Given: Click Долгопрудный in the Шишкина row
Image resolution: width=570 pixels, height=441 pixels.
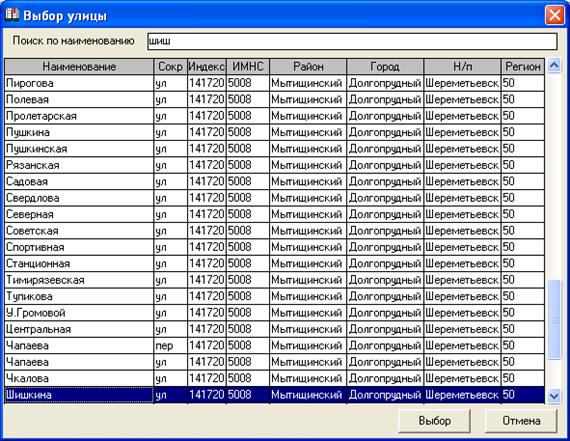Looking at the screenshot, I should point(385,395).
